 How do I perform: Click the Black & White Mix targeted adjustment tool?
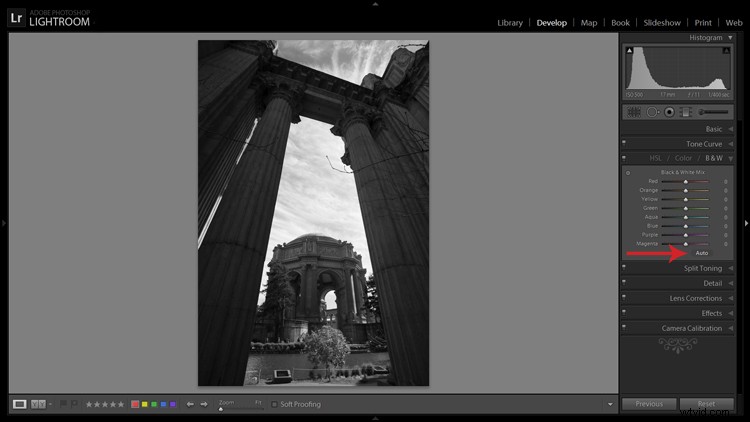coord(628,173)
